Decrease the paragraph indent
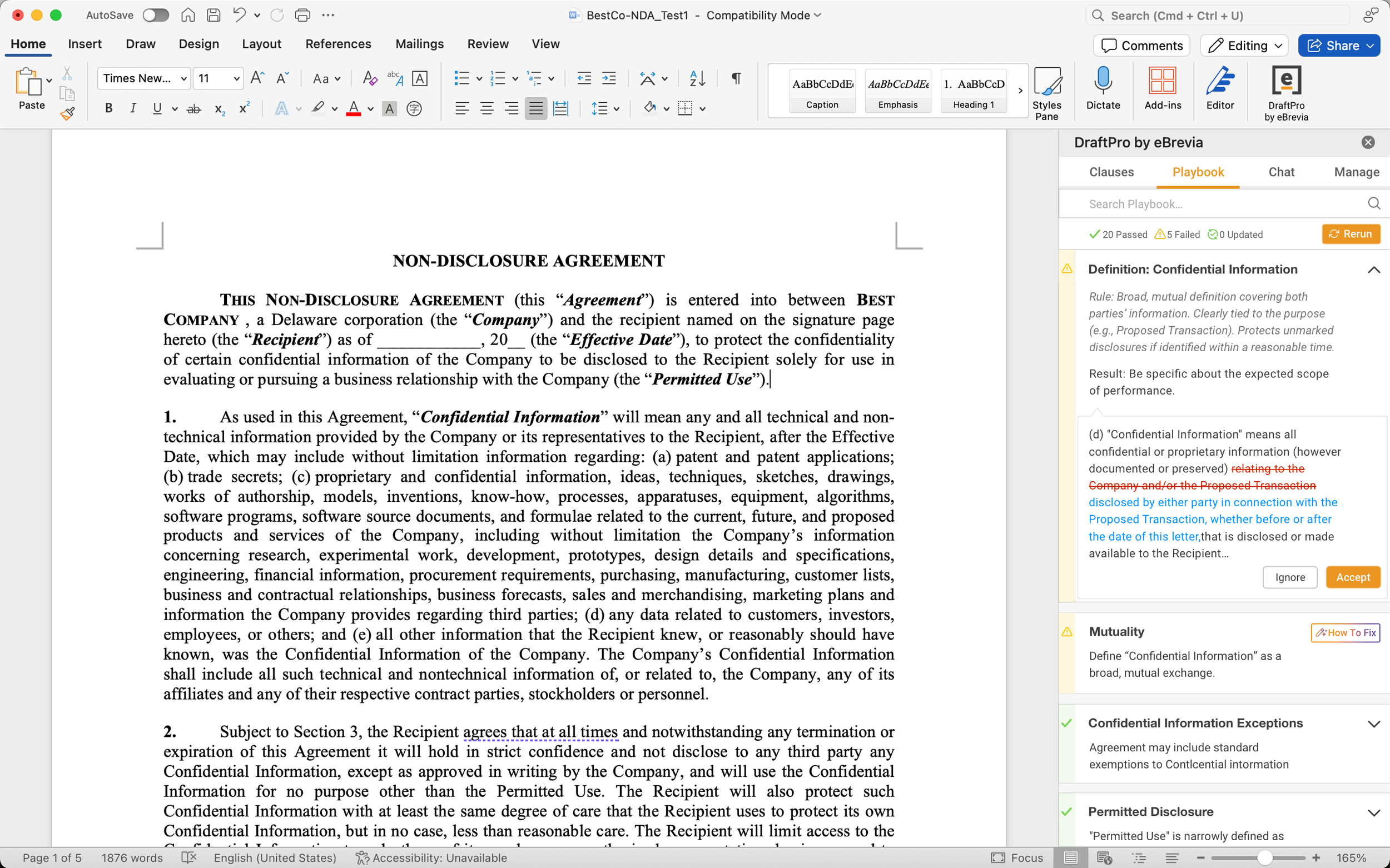This screenshot has height=868, width=1390. click(584, 78)
